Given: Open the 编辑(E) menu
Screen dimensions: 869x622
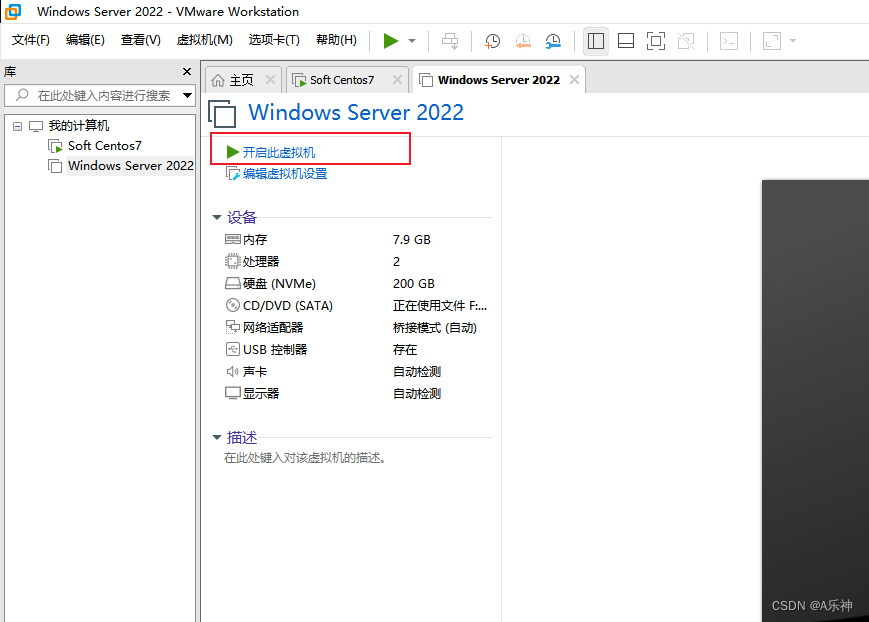Looking at the screenshot, I should click(85, 40).
